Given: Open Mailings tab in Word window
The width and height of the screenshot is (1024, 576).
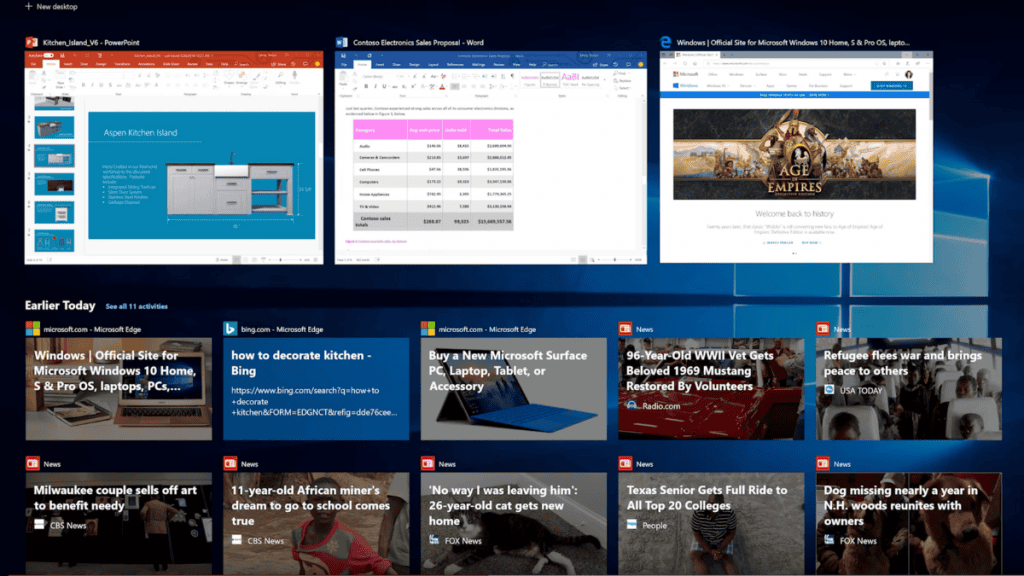Looking at the screenshot, I should click(x=479, y=65).
